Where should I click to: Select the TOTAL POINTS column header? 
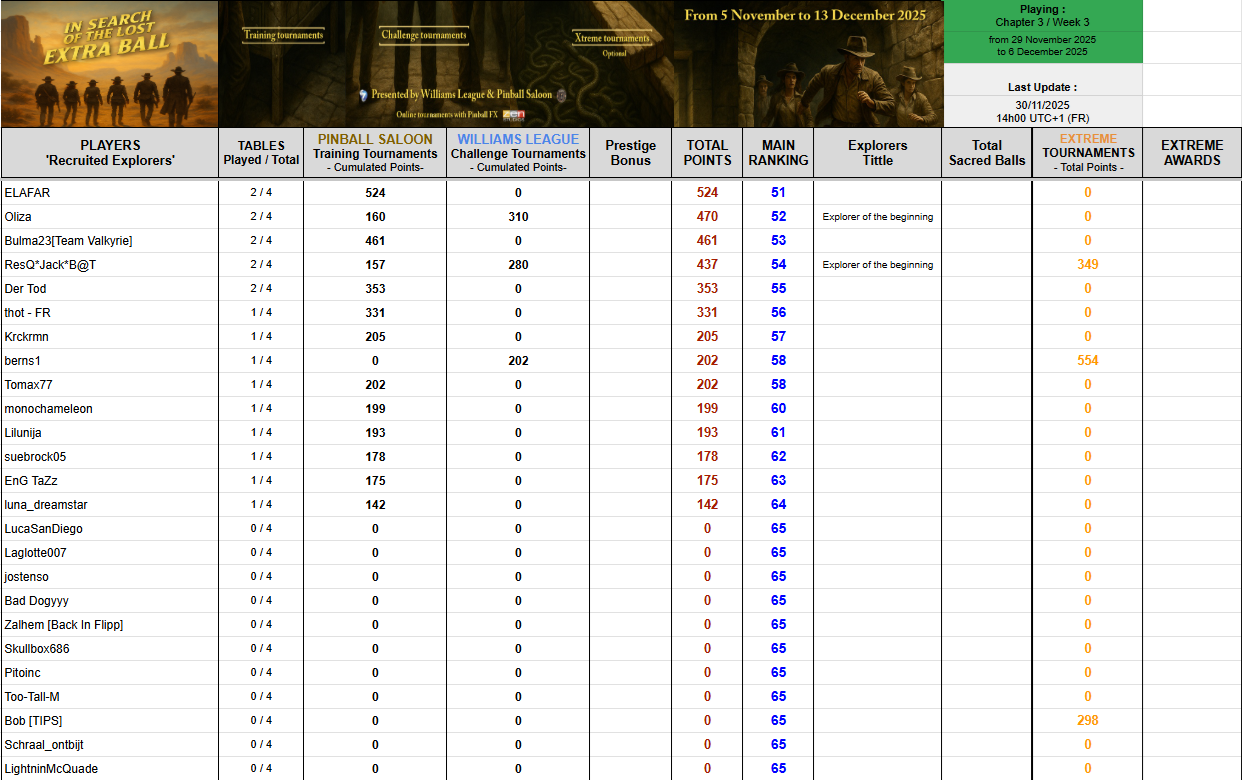point(707,153)
